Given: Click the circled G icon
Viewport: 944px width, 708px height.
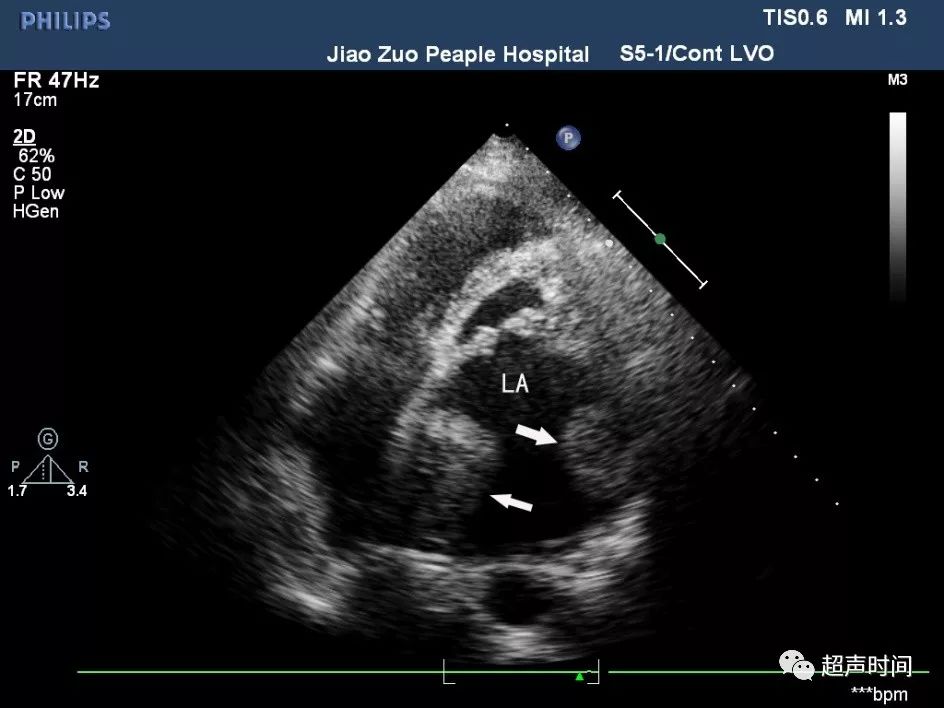Looking at the screenshot, I should pos(48,439).
